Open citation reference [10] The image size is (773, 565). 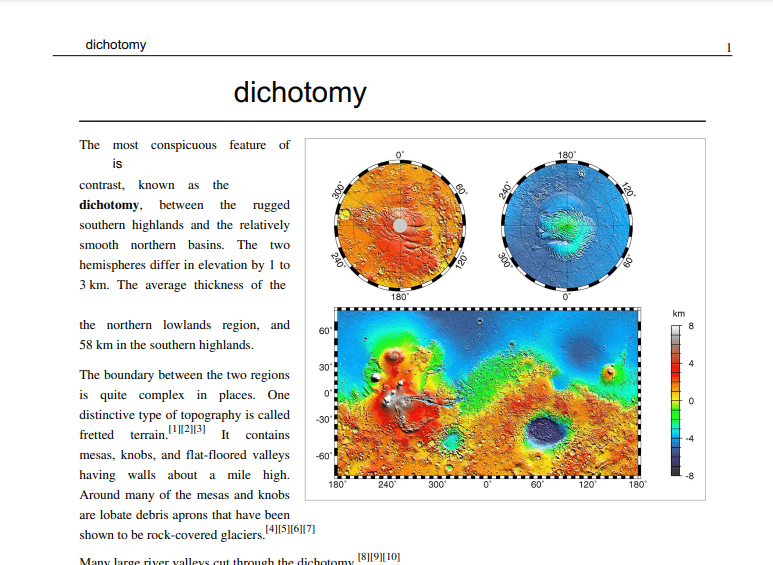point(392,557)
